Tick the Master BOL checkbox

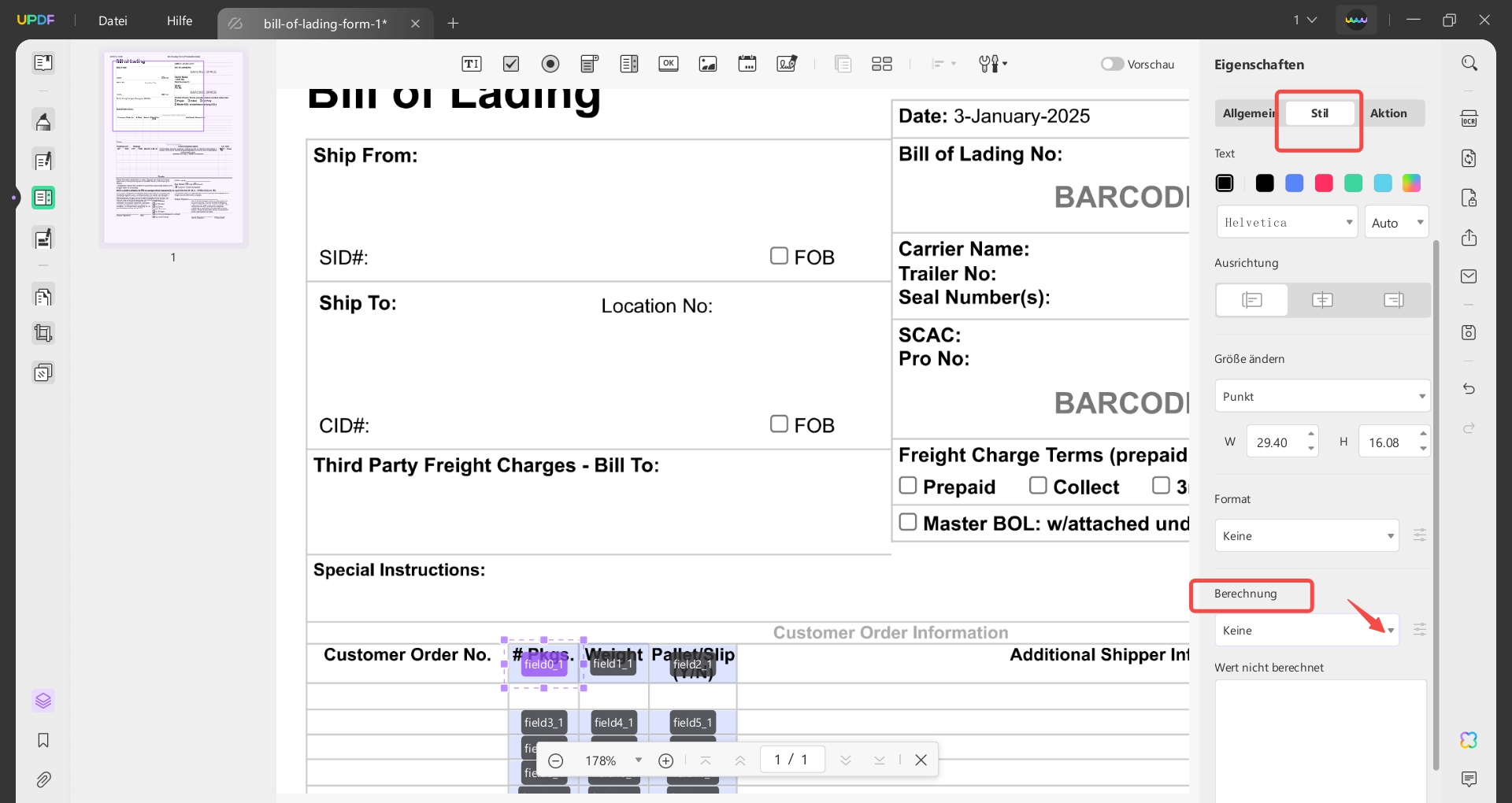(908, 522)
